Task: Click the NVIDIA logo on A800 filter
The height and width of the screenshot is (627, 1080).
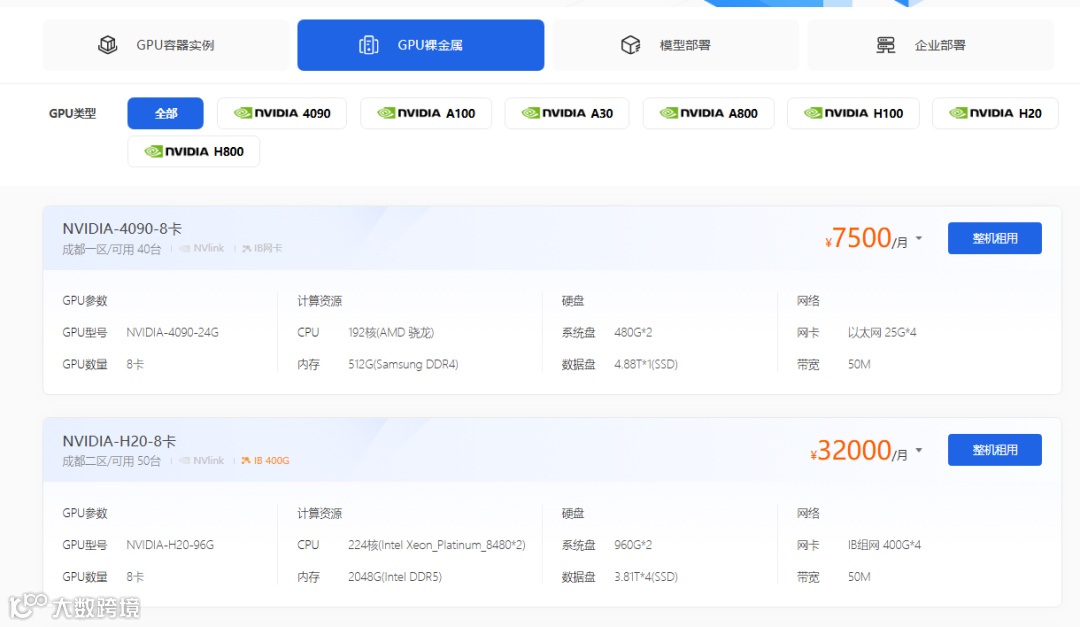Action: click(x=669, y=113)
